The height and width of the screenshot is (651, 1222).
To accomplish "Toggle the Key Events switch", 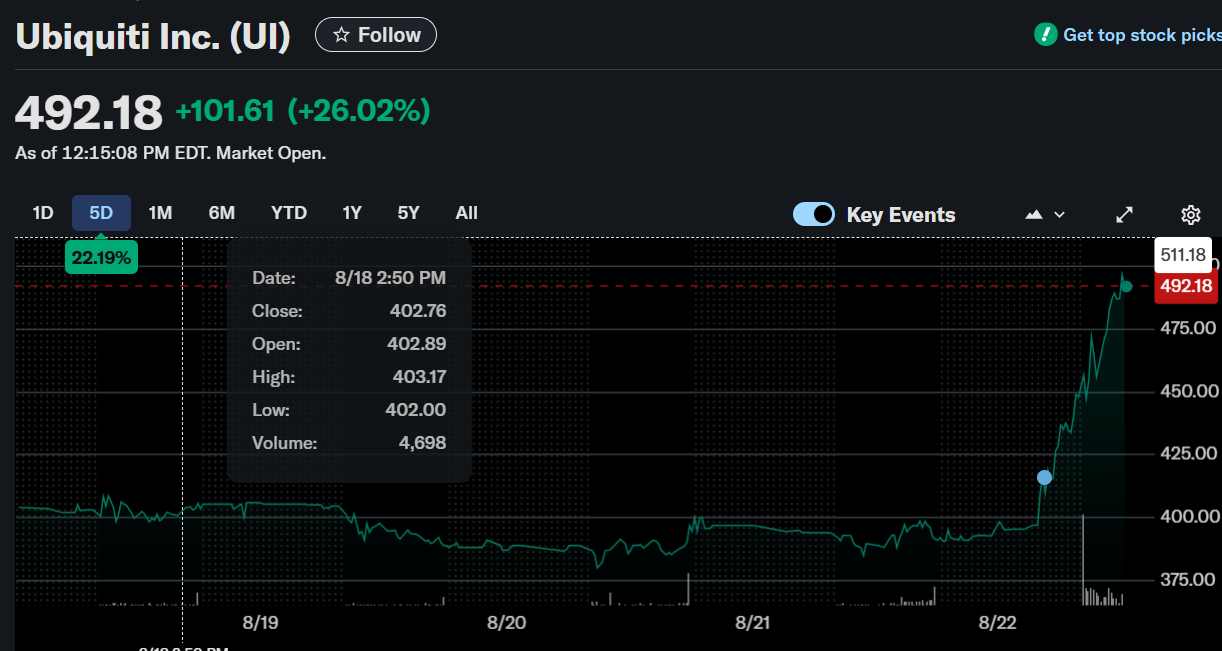I will tap(814, 214).
